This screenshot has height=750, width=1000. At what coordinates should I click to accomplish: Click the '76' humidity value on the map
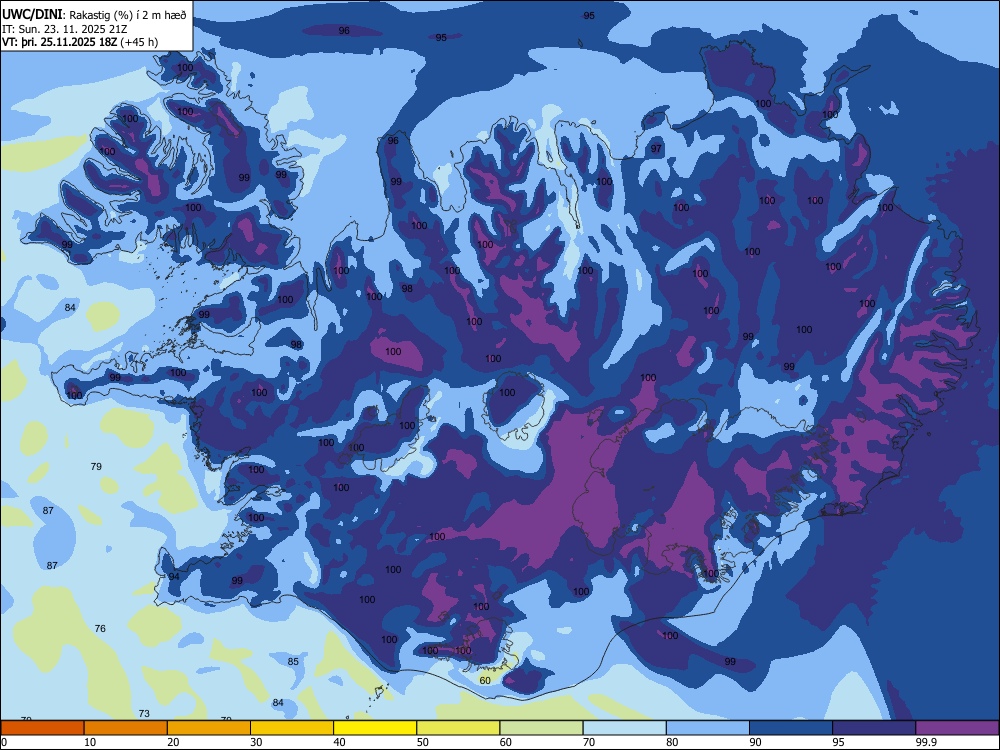pyautogui.click(x=100, y=628)
